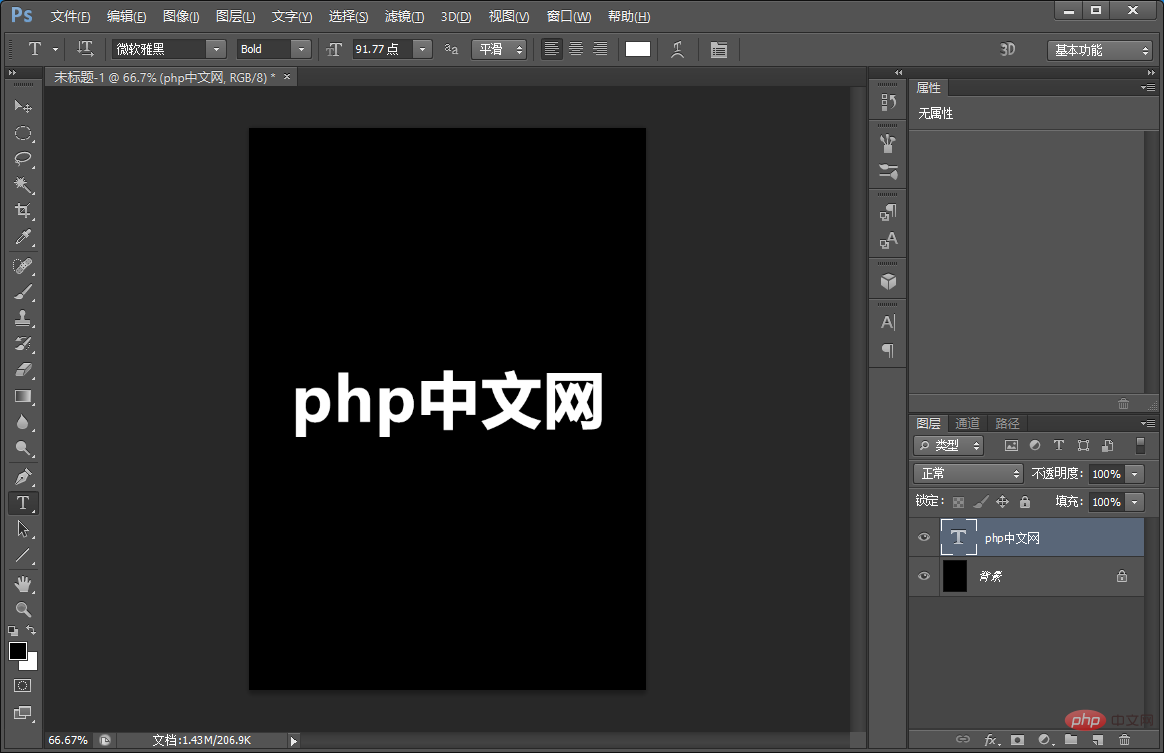Hide the php中文网 text layer
Viewport: 1164px width, 753px height.
pyautogui.click(x=923, y=537)
